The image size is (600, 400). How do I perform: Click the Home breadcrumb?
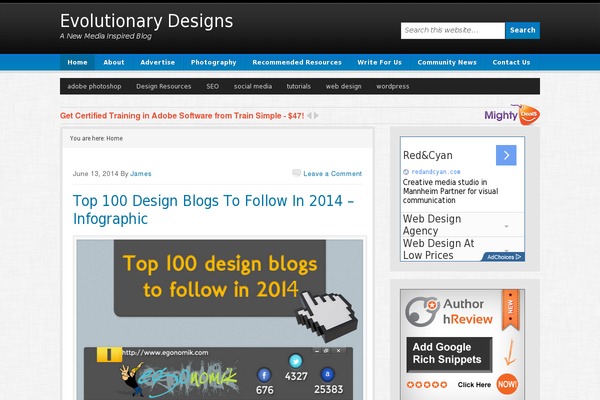(114, 139)
